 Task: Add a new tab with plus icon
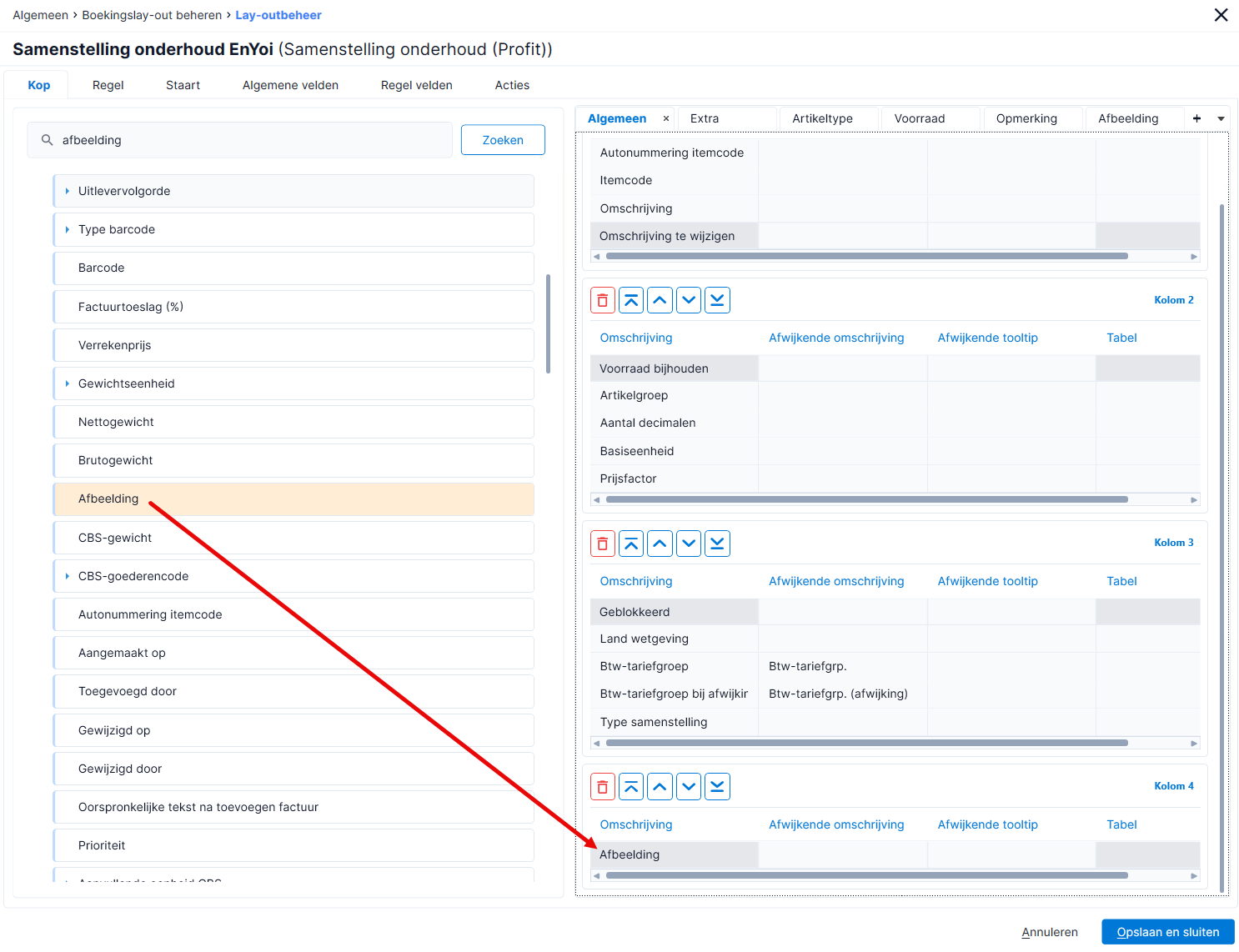[x=1196, y=118]
